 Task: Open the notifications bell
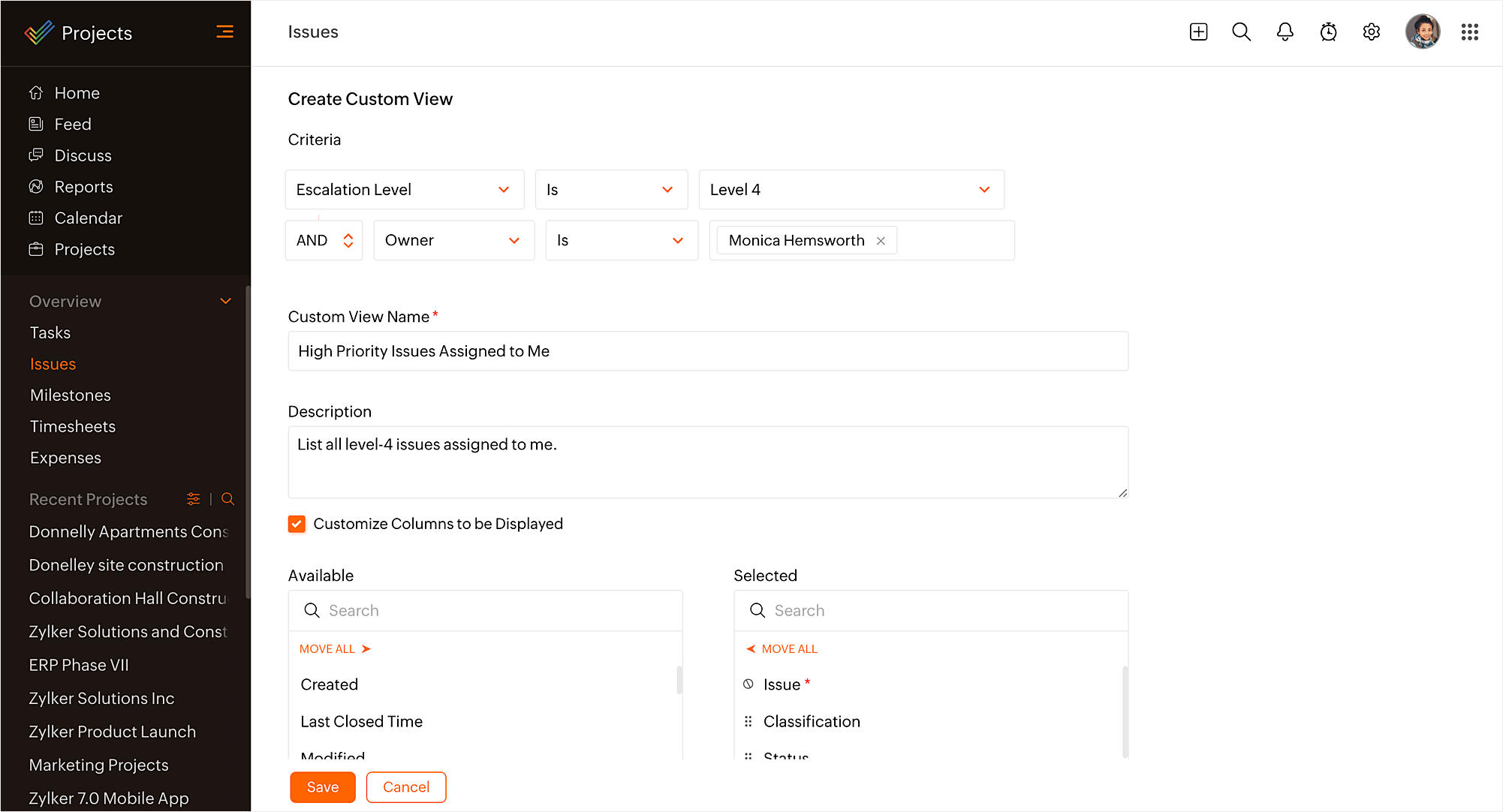[x=1285, y=32]
